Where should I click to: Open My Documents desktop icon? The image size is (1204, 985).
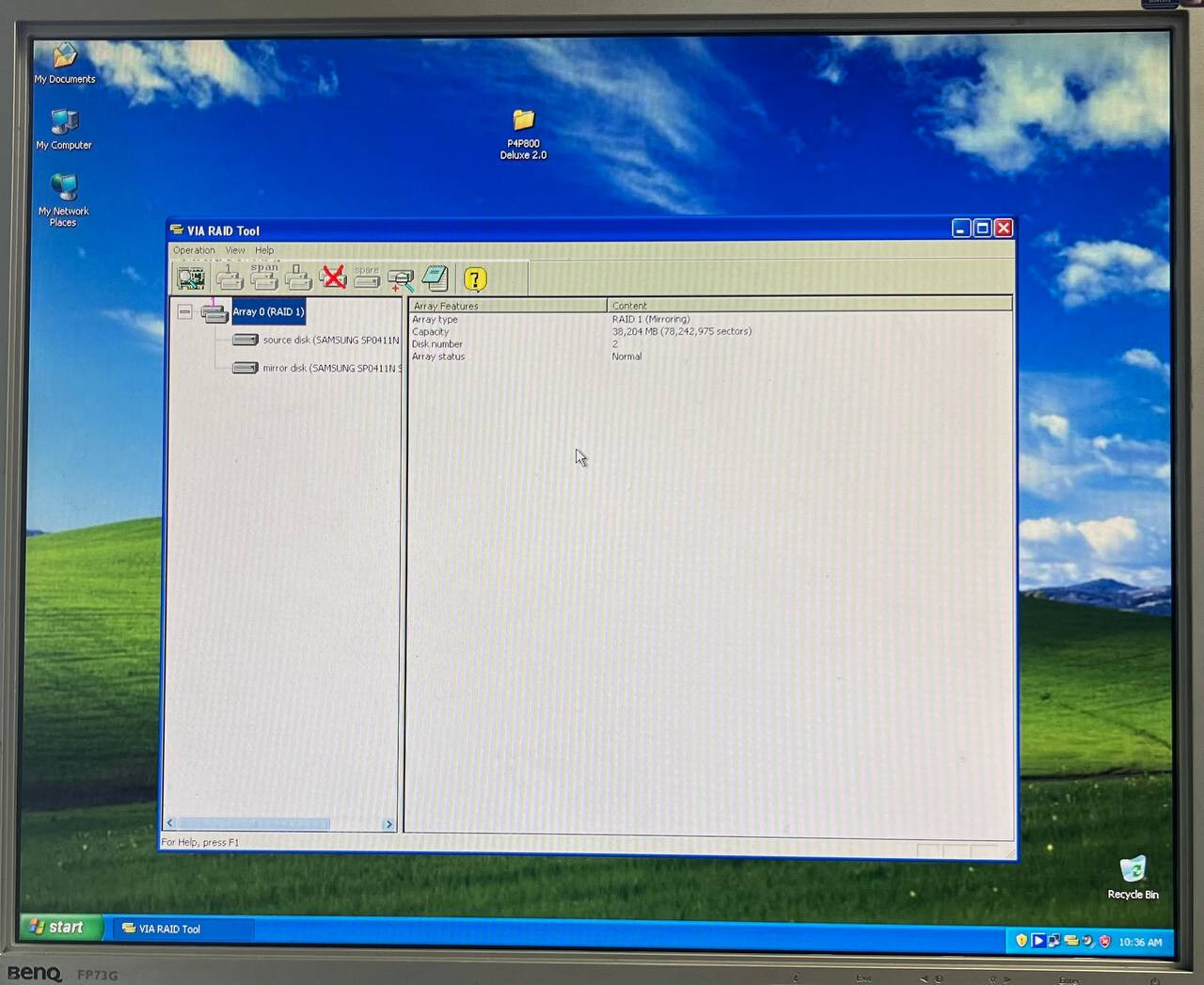(65, 64)
